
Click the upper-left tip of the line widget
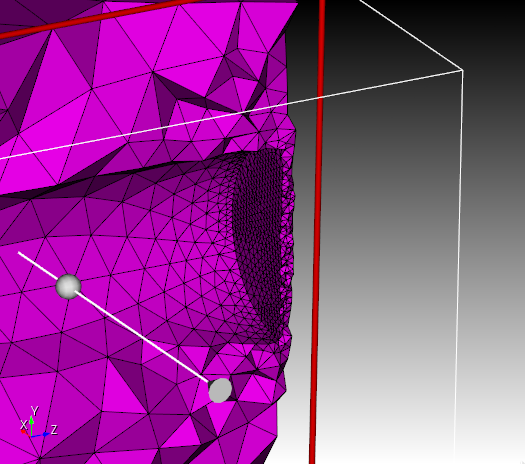pos(19,252)
